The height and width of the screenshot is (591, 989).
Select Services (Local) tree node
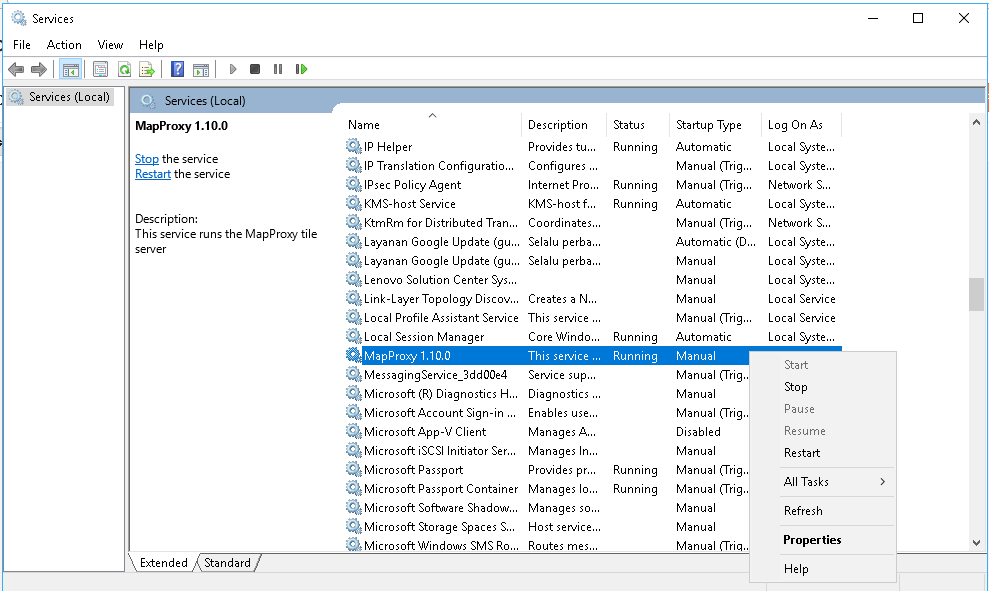pyautogui.click(x=61, y=97)
